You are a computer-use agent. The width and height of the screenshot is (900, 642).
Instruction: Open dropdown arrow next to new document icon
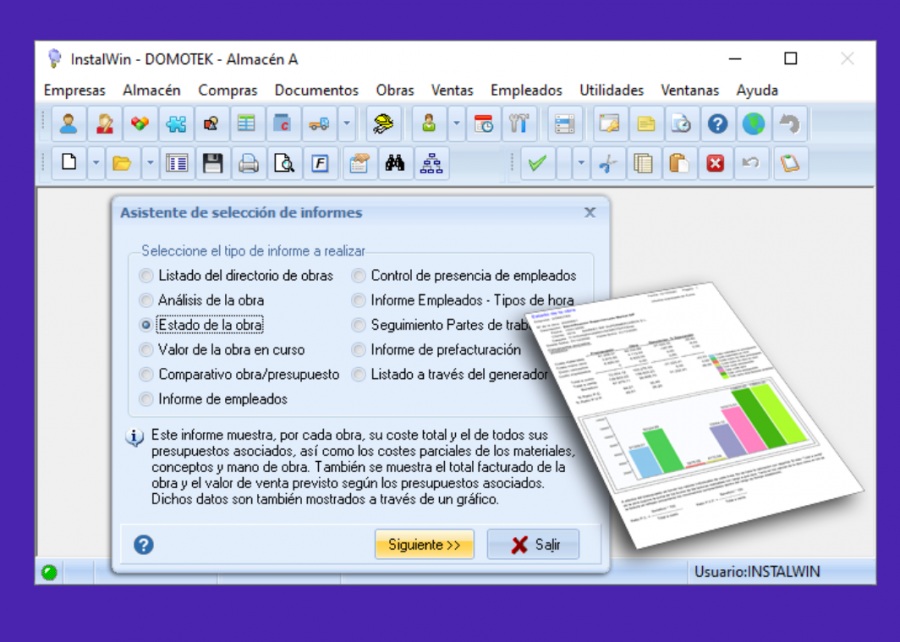pyautogui.click(x=96, y=164)
